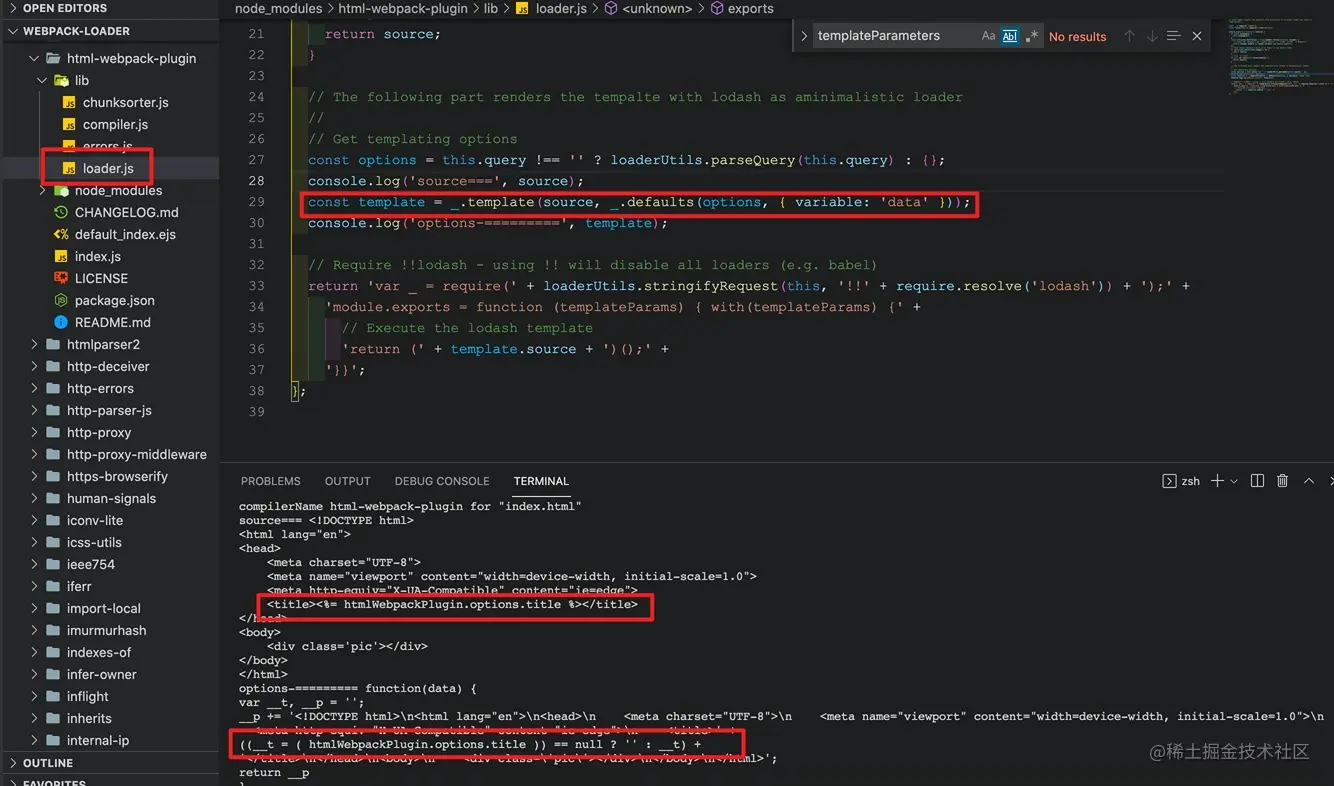Screen dimensions: 1334x786
Task: Click exports symbol in the breadcrumb
Action: point(750,8)
